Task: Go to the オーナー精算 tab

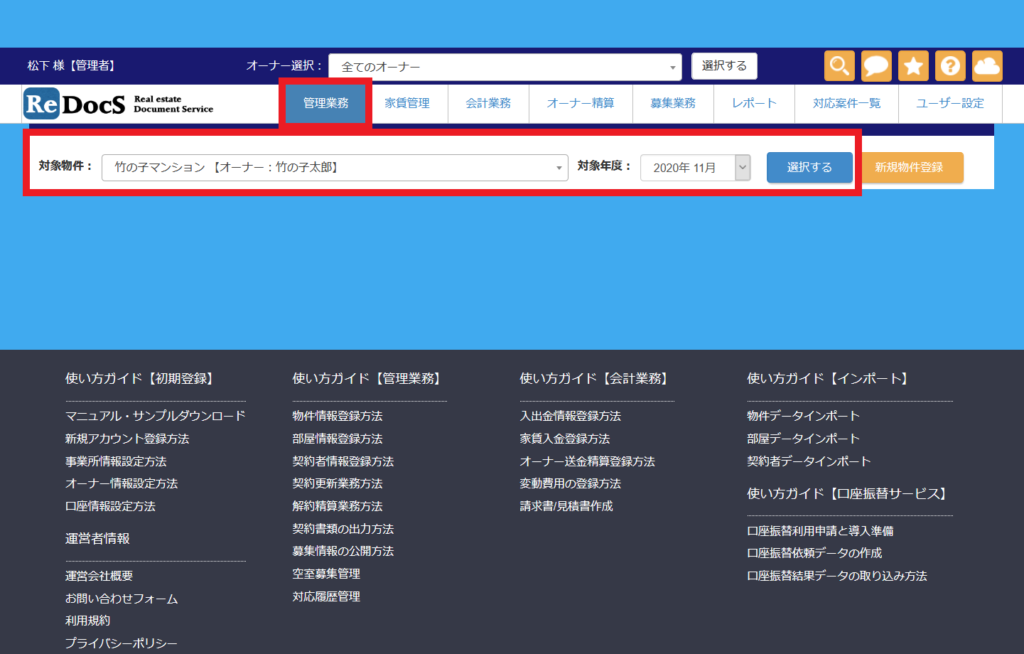Action: (x=580, y=103)
